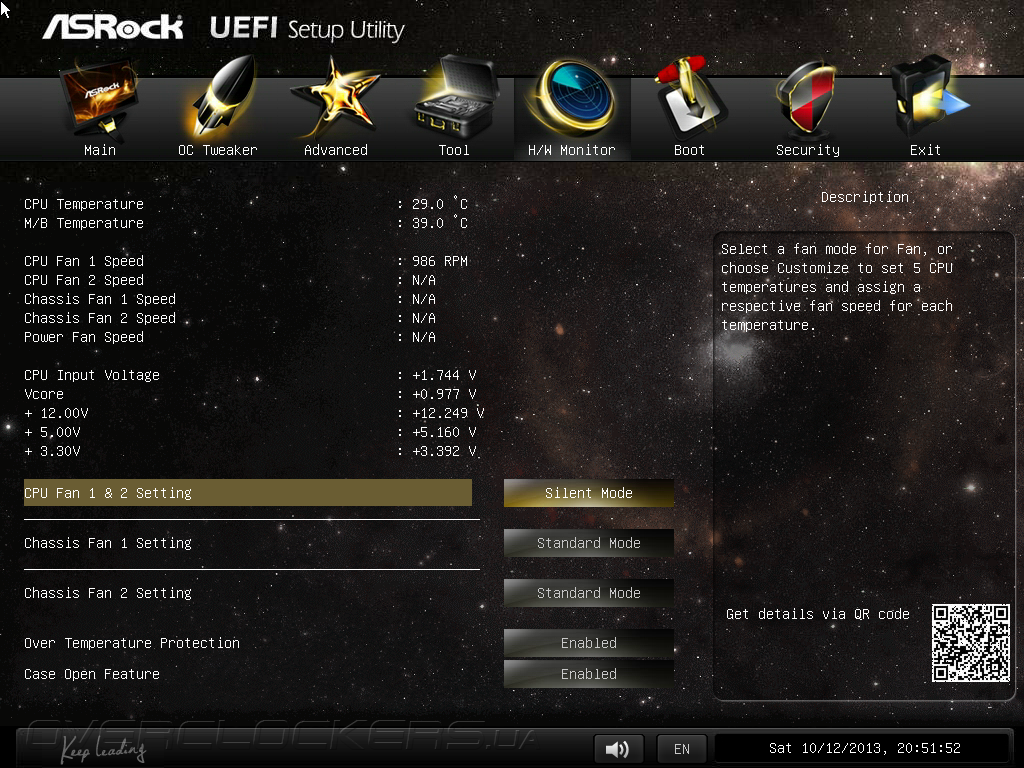Switch to the Exit tab label
The width and height of the screenshot is (1024, 768).
(x=925, y=150)
